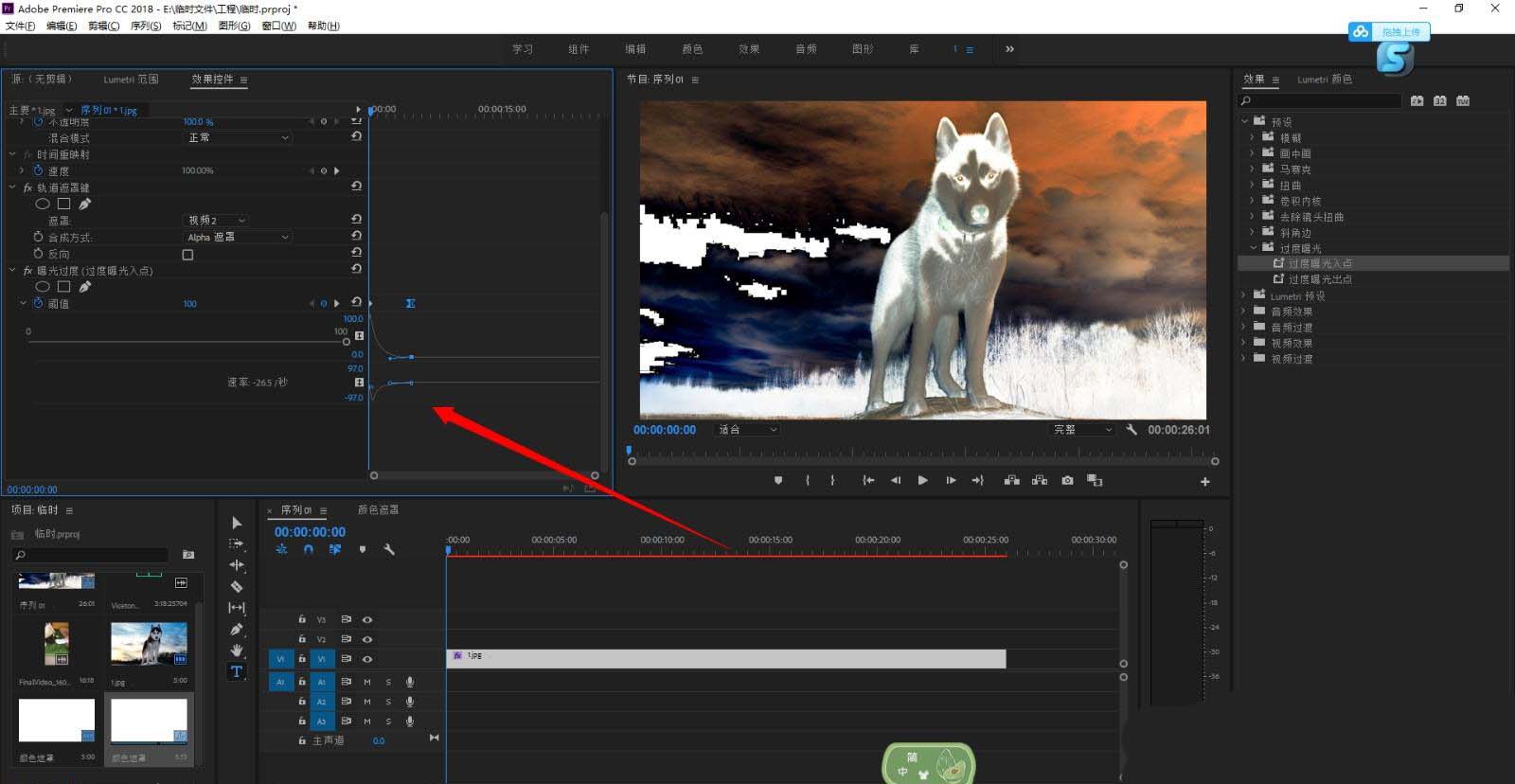Add marker in the Program monitor
This screenshot has height=784, width=1515.
(x=778, y=481)
